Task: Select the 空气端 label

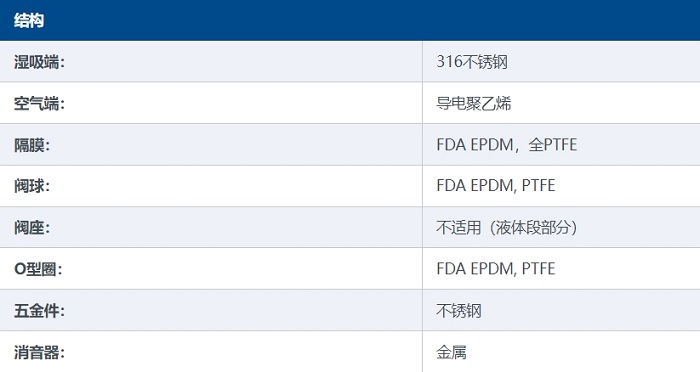Action: (39, 103)
